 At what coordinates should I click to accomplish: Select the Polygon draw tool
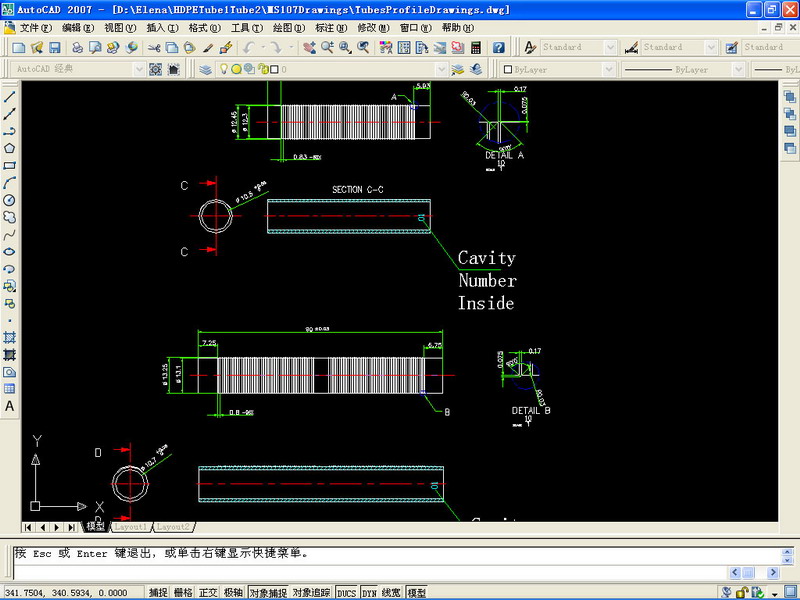coord(10,148)
